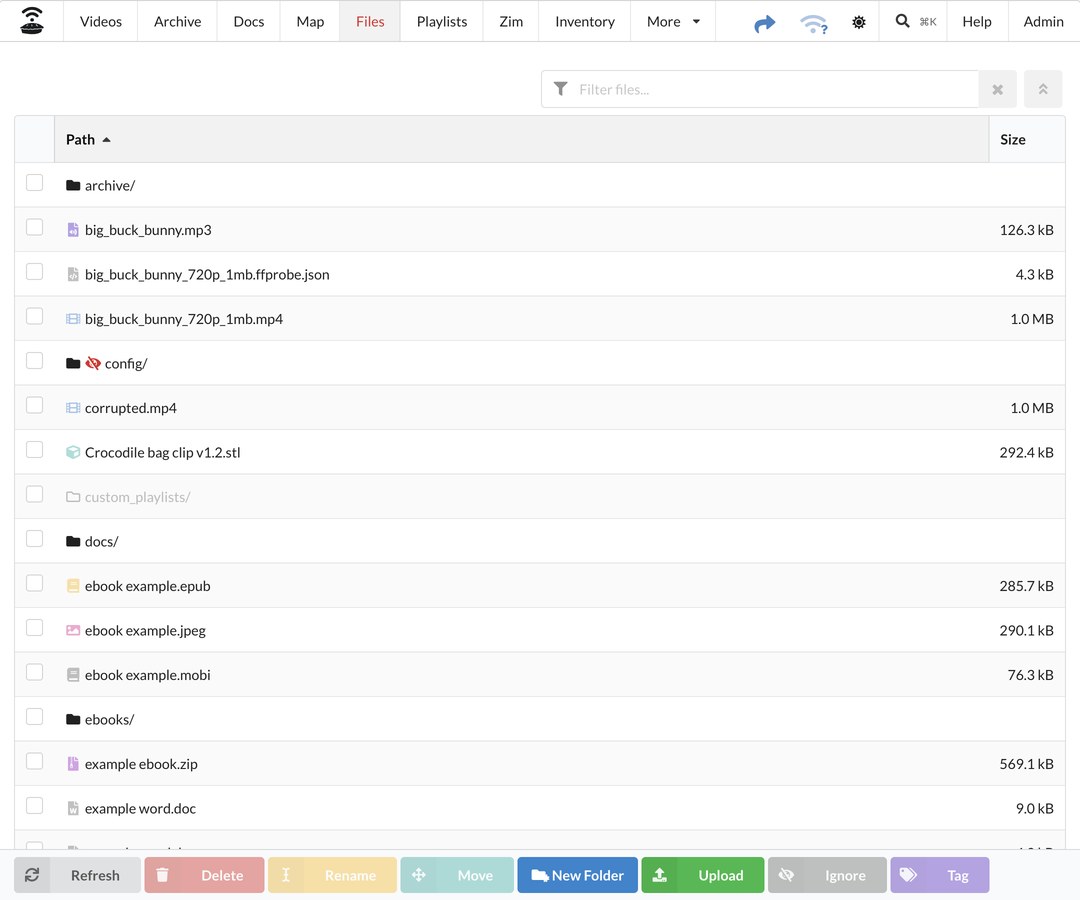Screen dimensions: 1080x900
Task: Create a New Folder
Action: (x=577, y=875)
